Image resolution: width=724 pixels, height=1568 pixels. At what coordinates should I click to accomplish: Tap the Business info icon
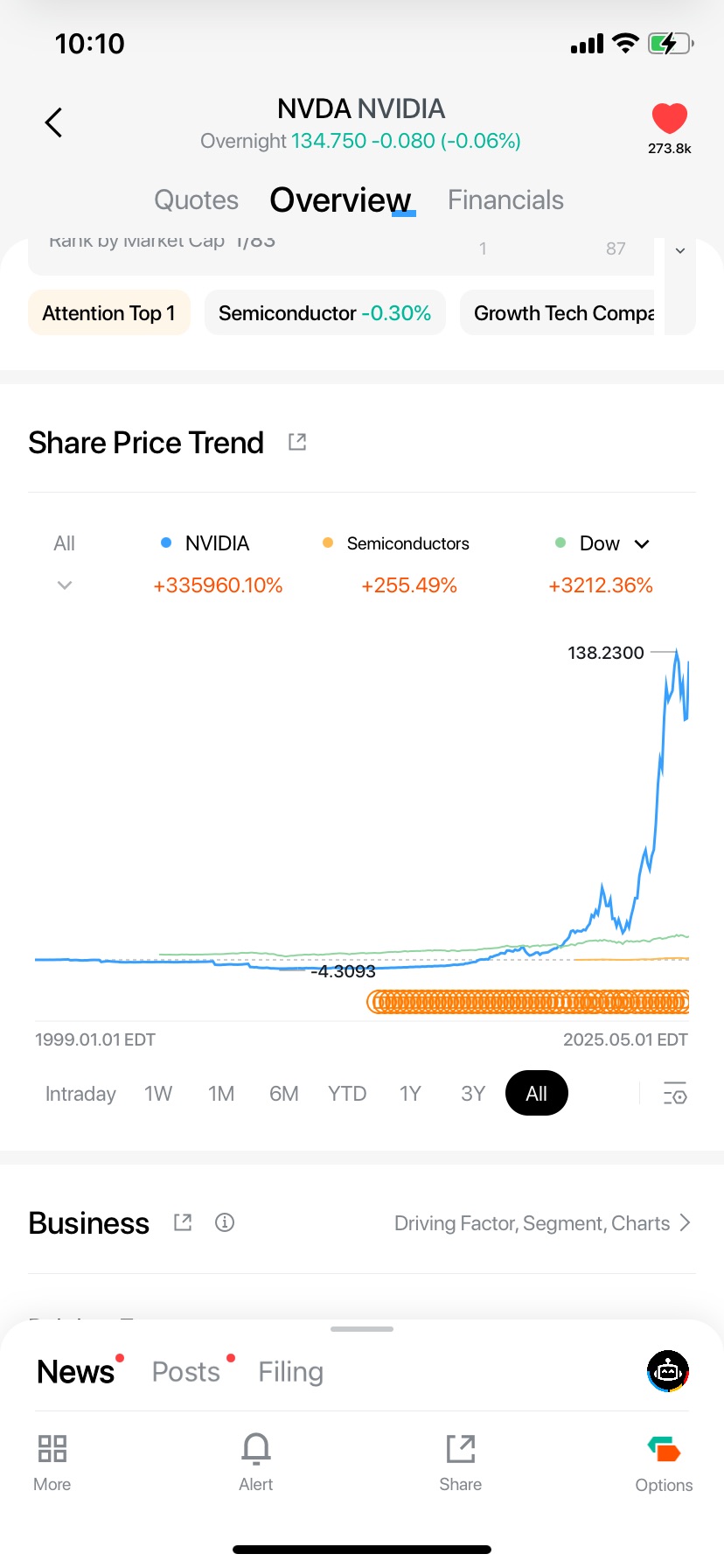click(x=225, y=1222)
